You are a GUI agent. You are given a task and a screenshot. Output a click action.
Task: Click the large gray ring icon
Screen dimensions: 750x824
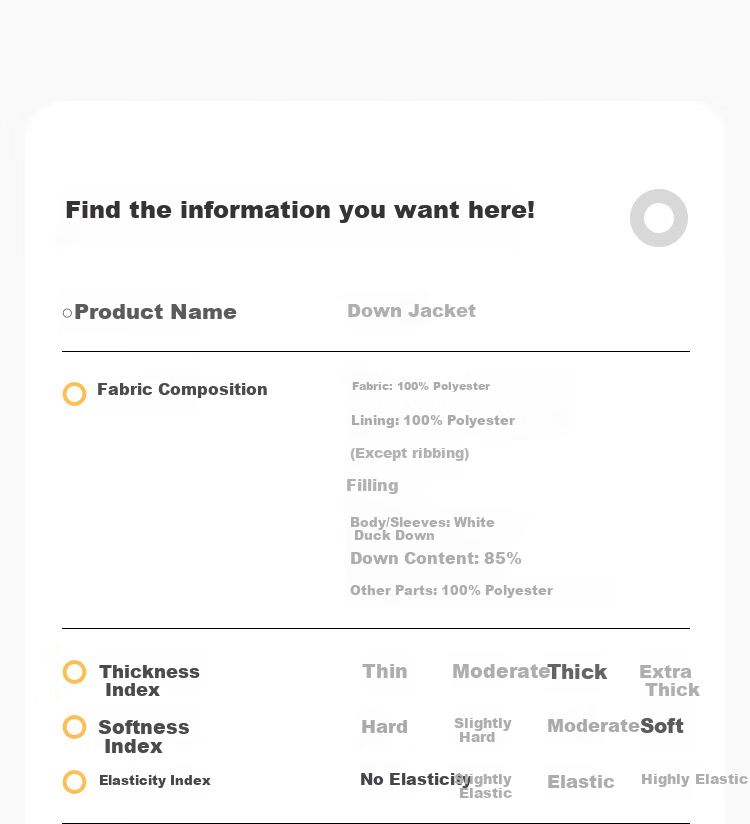click(x=659, y=218)
